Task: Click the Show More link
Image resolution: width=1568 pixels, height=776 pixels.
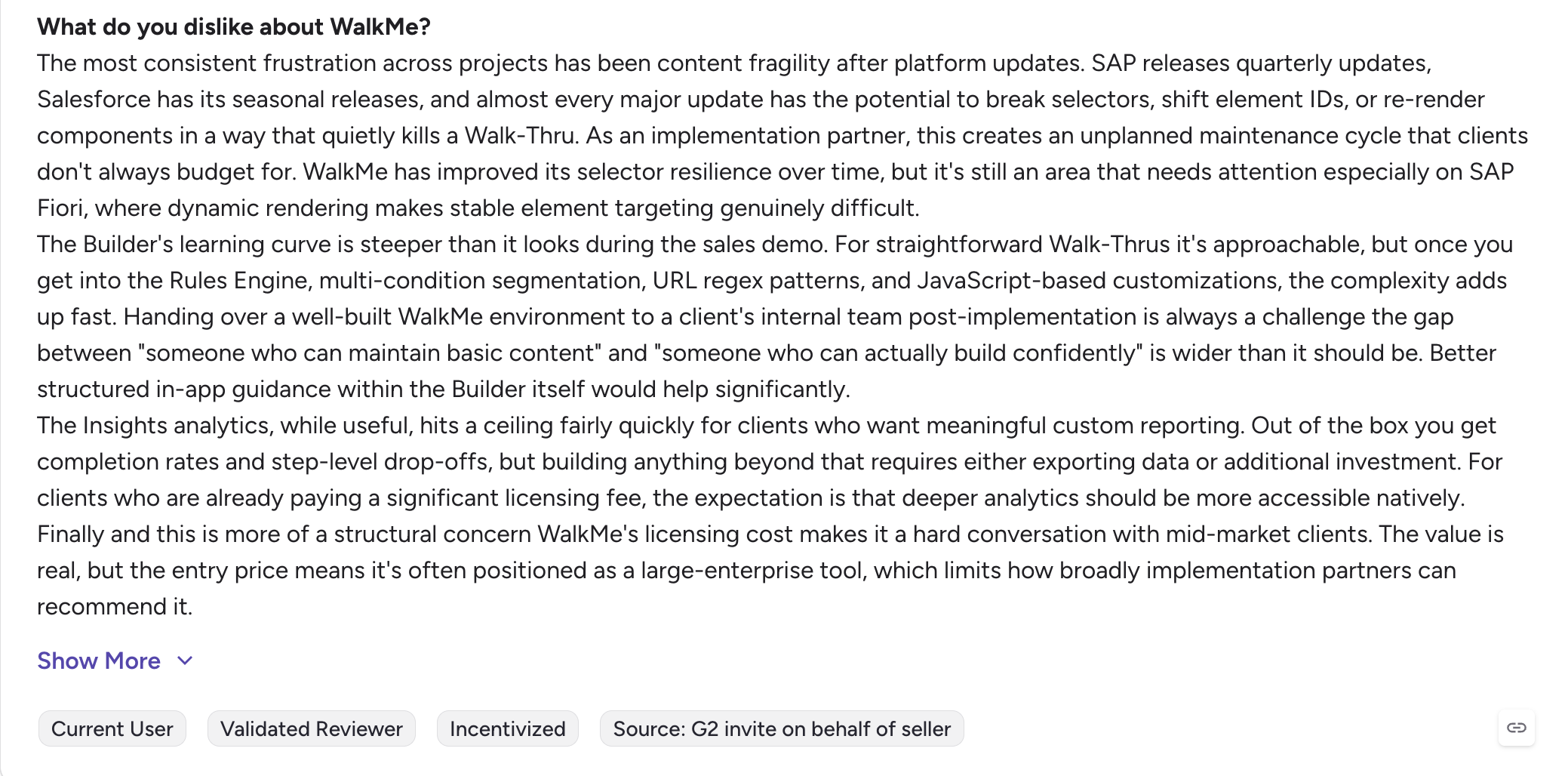Action: coord(99,661)
